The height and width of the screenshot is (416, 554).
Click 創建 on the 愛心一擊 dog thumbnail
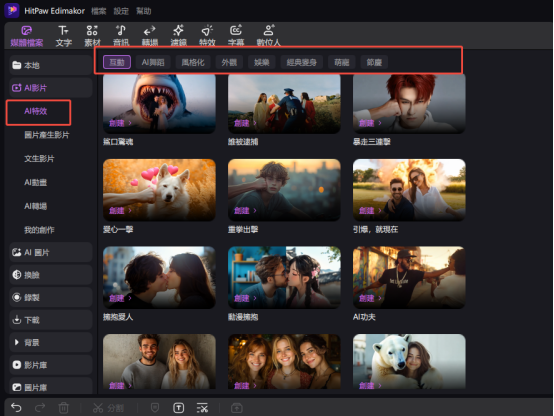click(x=120, y=211)
